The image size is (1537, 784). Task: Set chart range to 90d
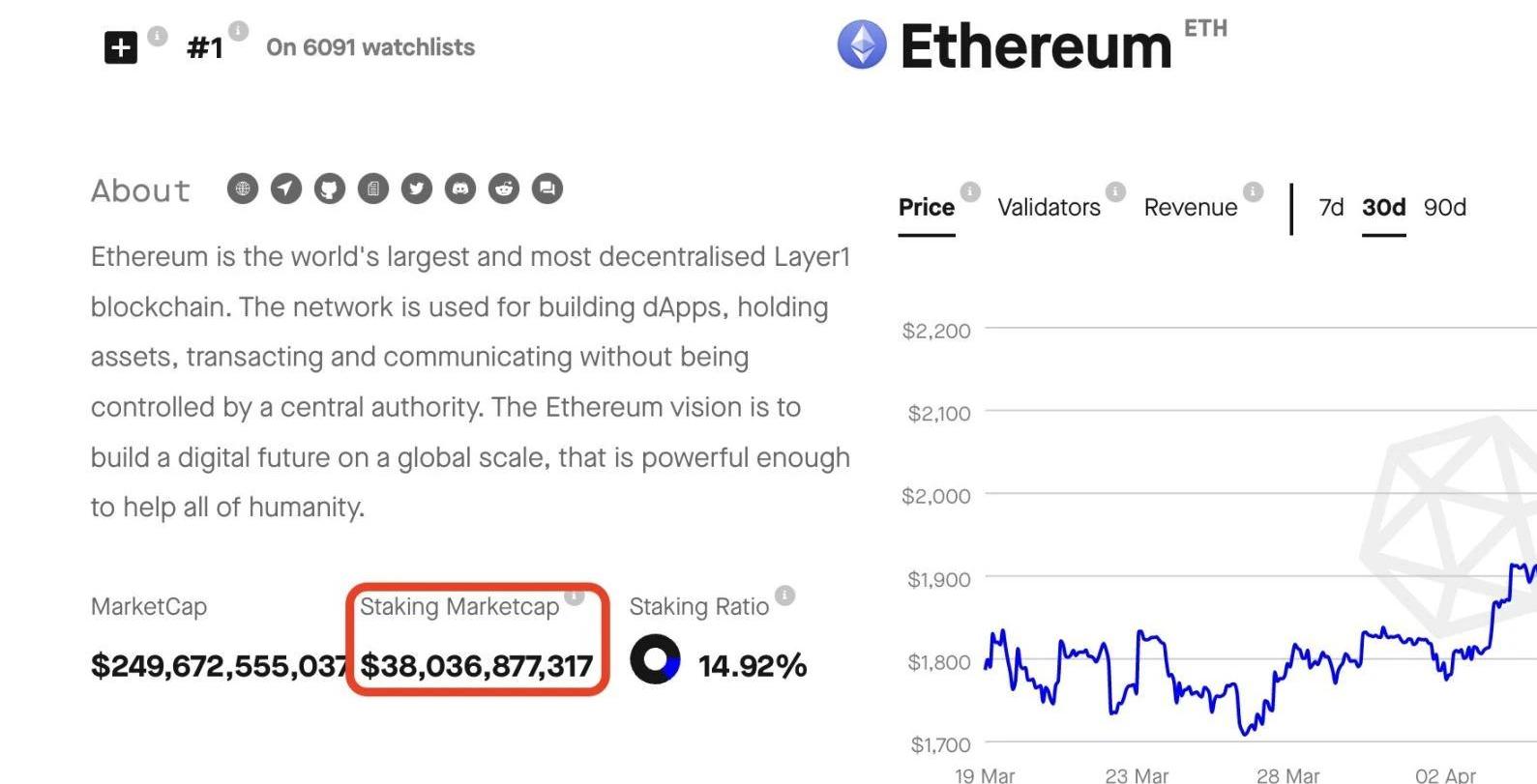pos(1444,208)
